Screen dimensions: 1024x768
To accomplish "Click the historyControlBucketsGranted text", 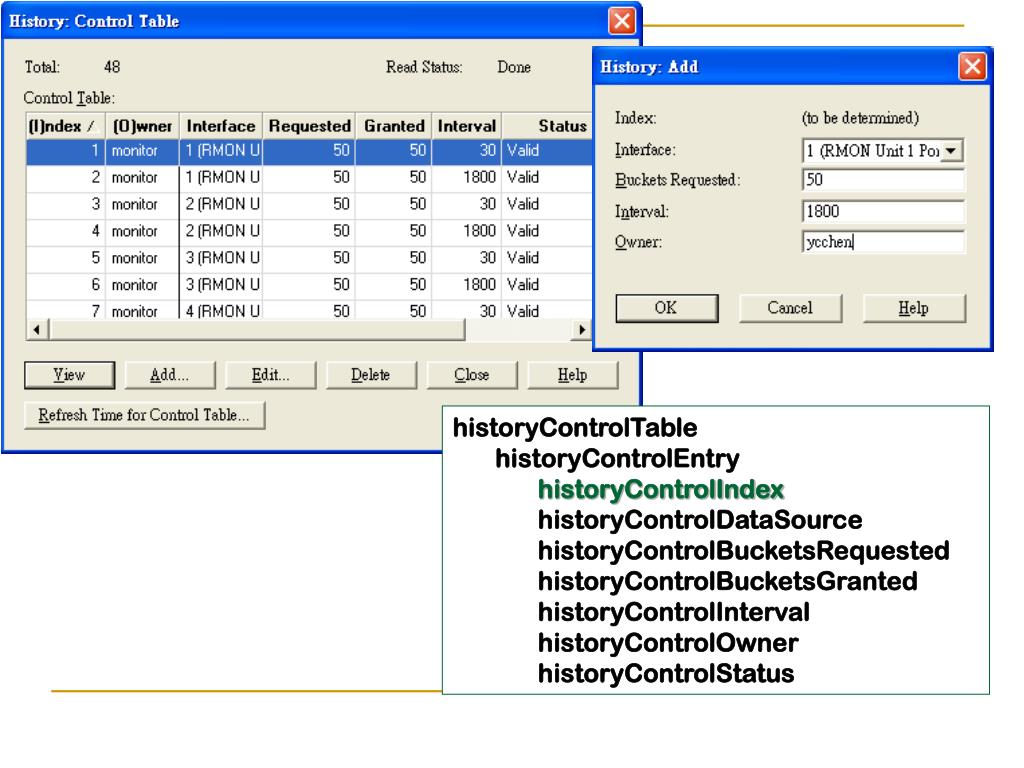I will (x=728, y=581).
